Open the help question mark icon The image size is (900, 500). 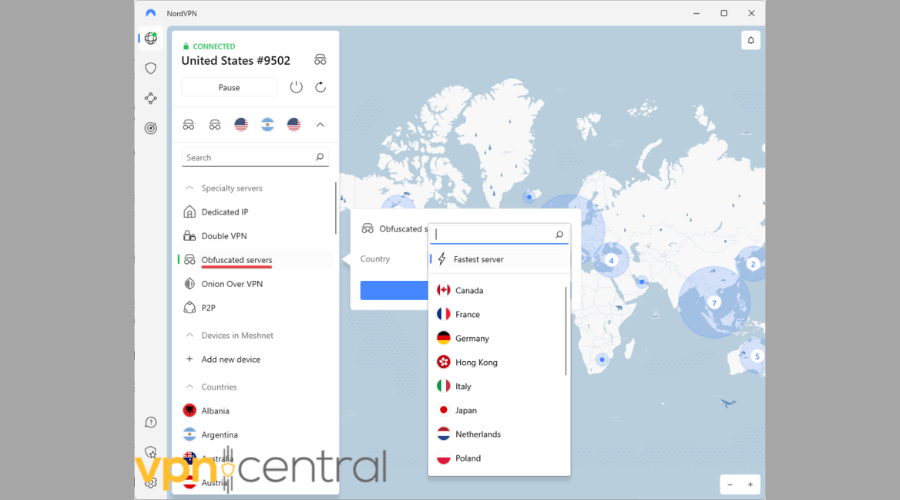click(x=150, y=423)
